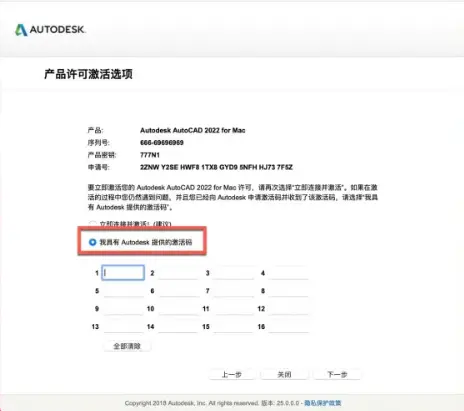The height and width of the screenshot is (411, 464).
Task: Click activation code field 4
Action: 289,273
